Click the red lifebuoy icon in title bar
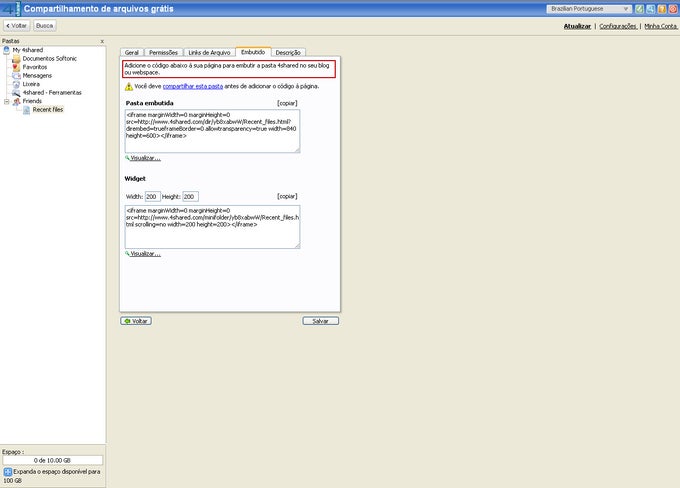The height and width of the screenshot is (488, 680). [x=673, y=9]
